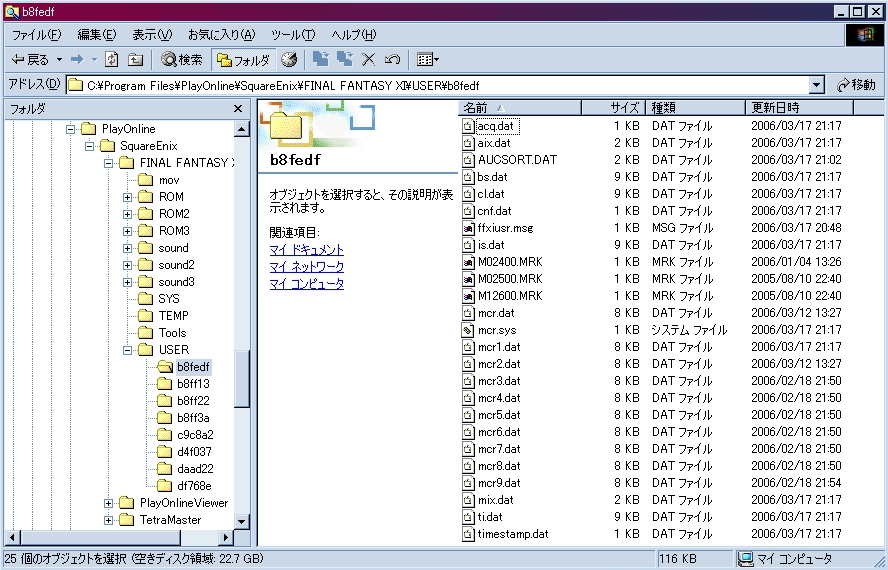Click the Up one folder toolbar icon
The width and height of the screenshot is (888, 570).
pos(135,59)
